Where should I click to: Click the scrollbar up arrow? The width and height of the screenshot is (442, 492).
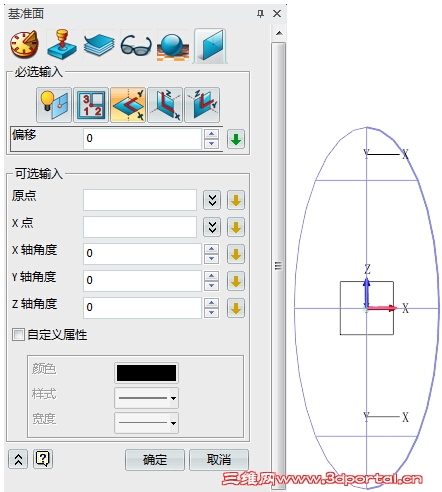pos(279,33)
